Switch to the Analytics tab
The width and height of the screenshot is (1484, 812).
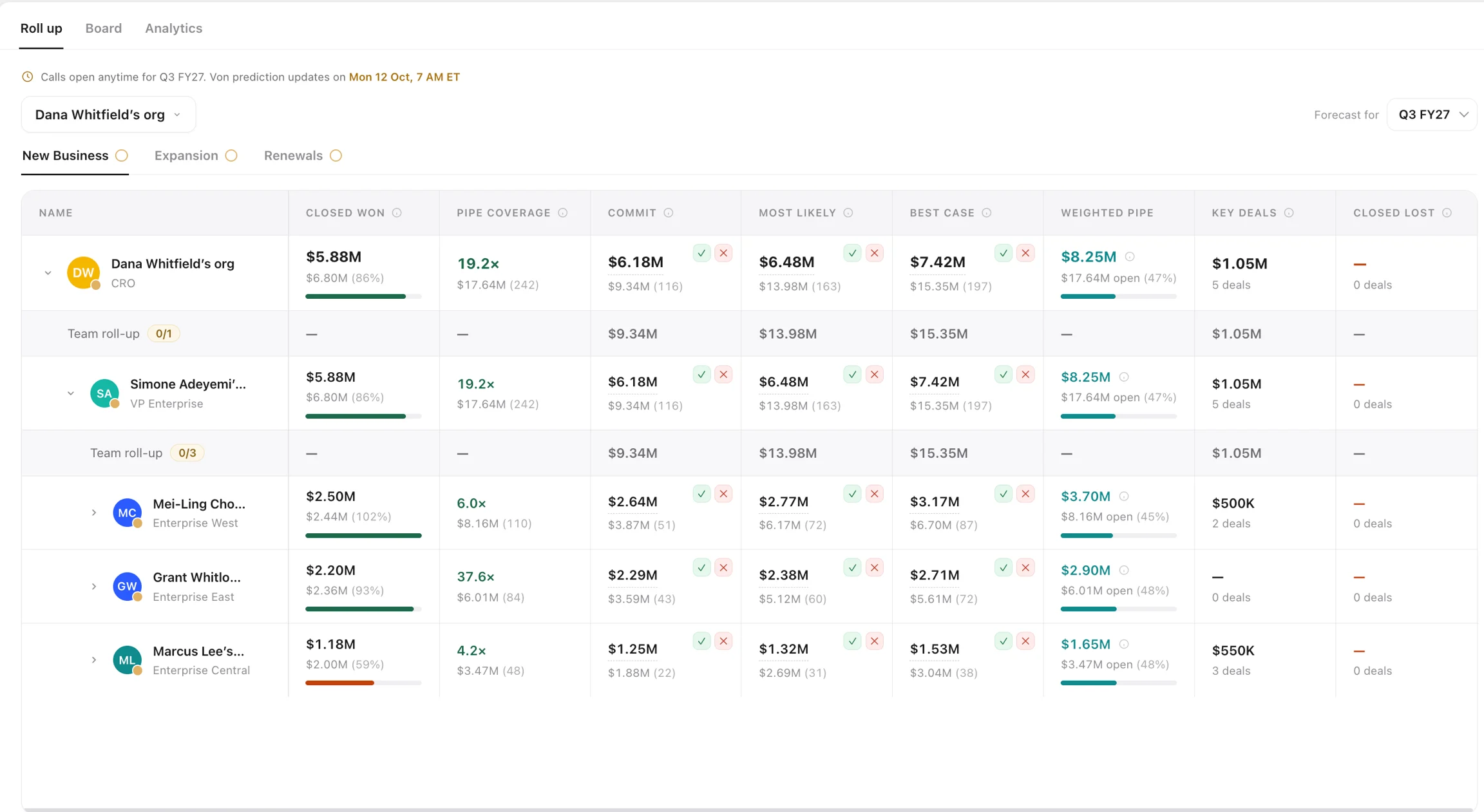click(173, 28)
